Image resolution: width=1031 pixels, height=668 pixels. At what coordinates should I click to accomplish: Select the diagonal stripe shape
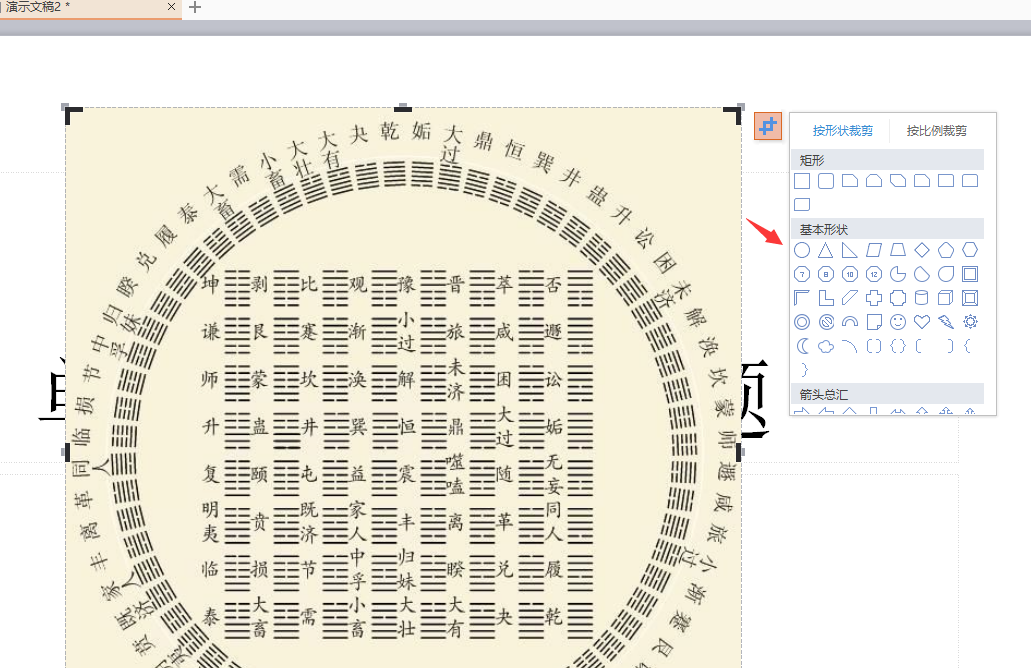pos(850,298)
